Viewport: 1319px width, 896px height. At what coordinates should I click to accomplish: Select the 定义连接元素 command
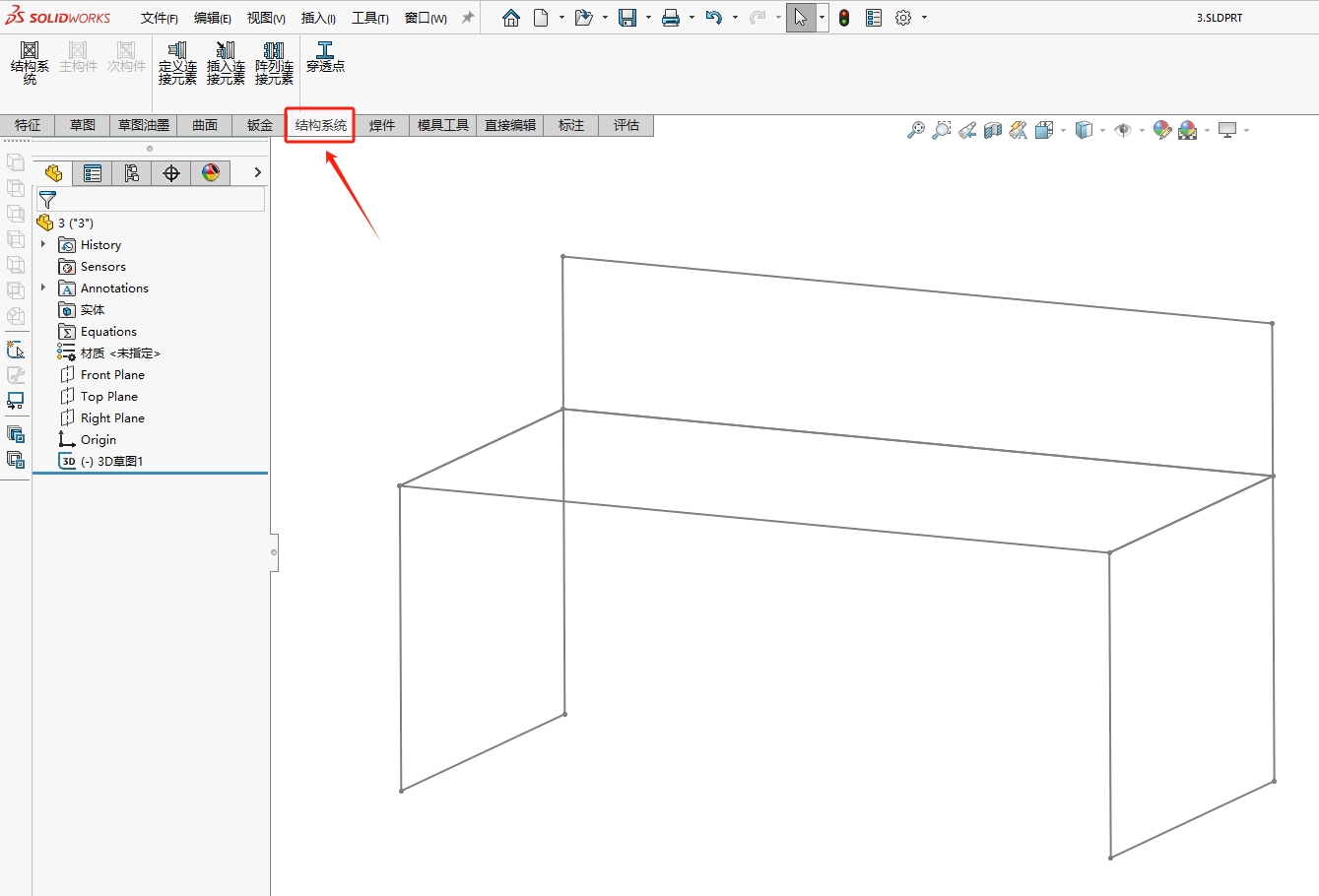click(177, 62)
